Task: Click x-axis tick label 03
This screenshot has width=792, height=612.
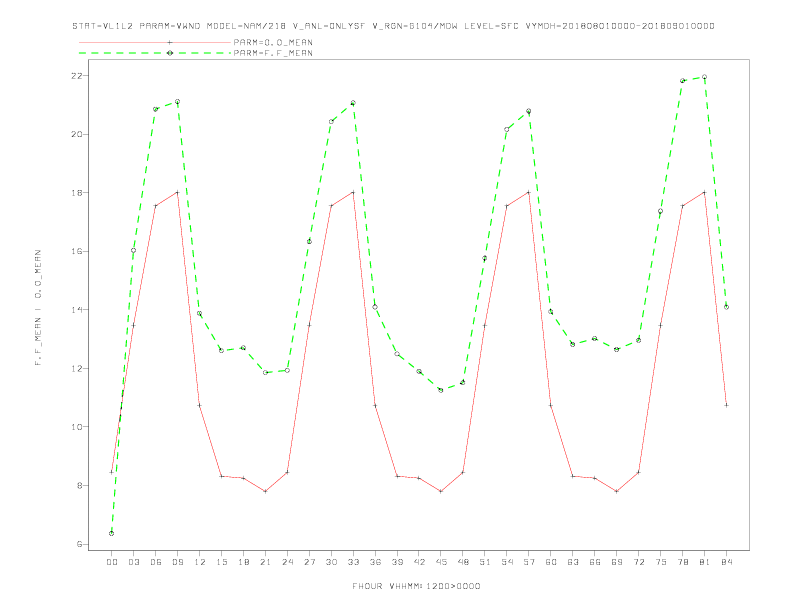Action: 133,562
